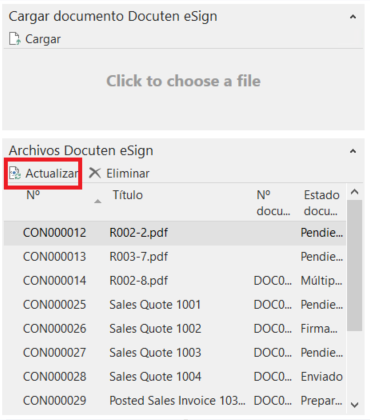
Task: Click the 'Click to choose a file' area
Action: (183, 81)
